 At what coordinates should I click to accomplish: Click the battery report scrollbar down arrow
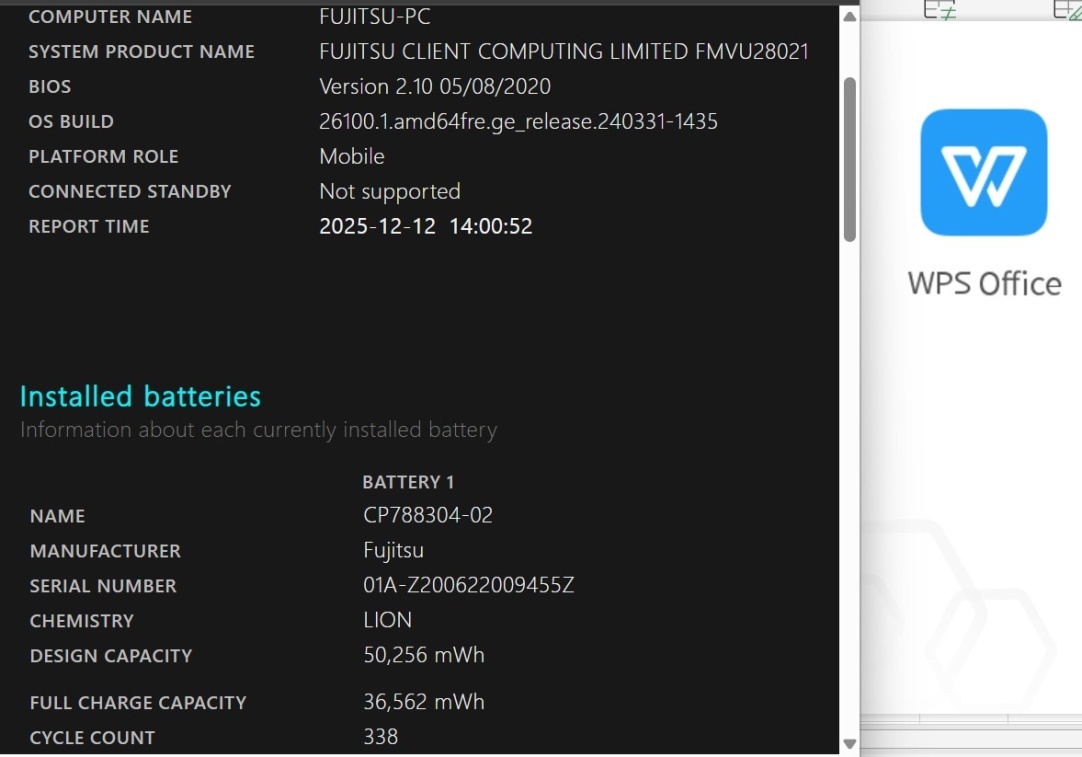point(850,744)
